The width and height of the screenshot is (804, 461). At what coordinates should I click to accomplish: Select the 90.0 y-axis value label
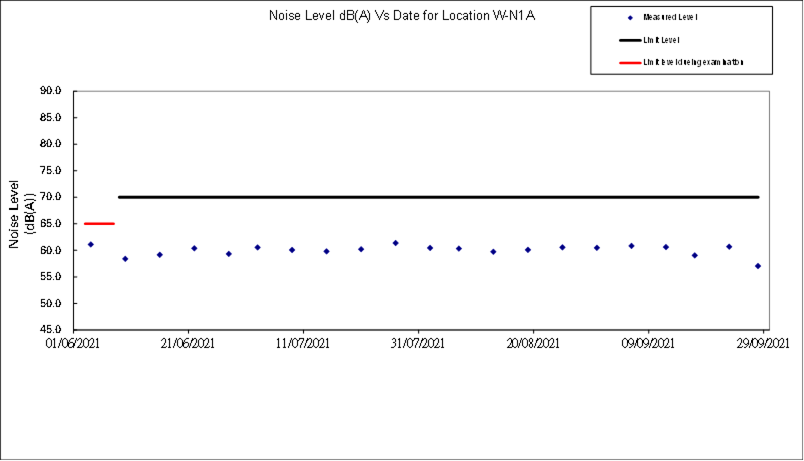[51, 90]
